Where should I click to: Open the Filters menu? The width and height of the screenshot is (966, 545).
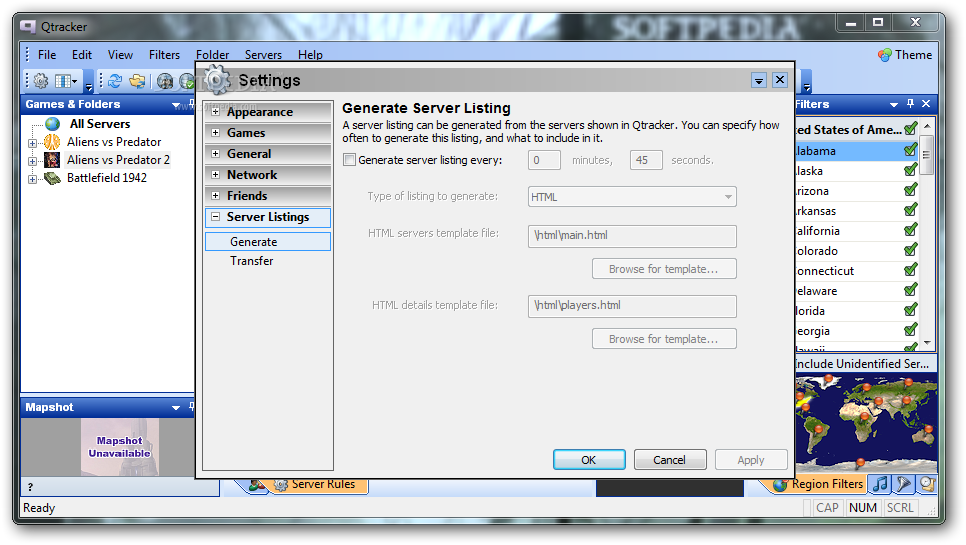[164, 55]
